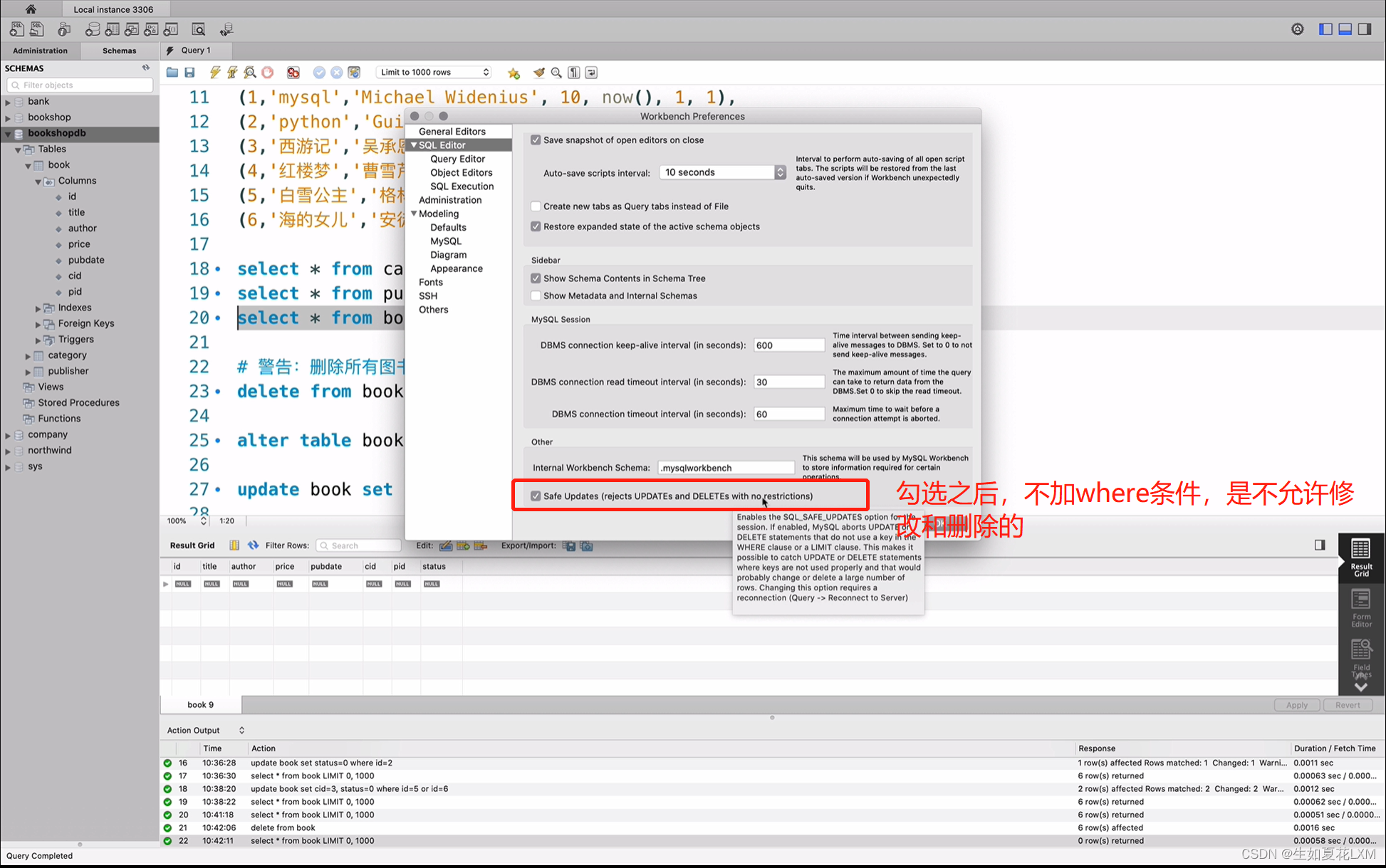Viewport: 1386px width, 868px height.
Task: Click the keep-alive interval field
Action: (789, 345)
